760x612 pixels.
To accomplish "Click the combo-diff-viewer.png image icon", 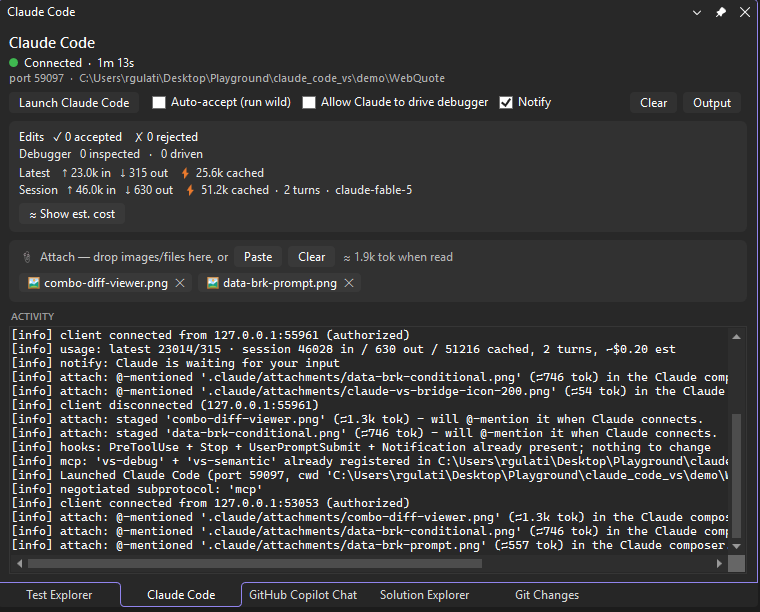I will point(33,283).
